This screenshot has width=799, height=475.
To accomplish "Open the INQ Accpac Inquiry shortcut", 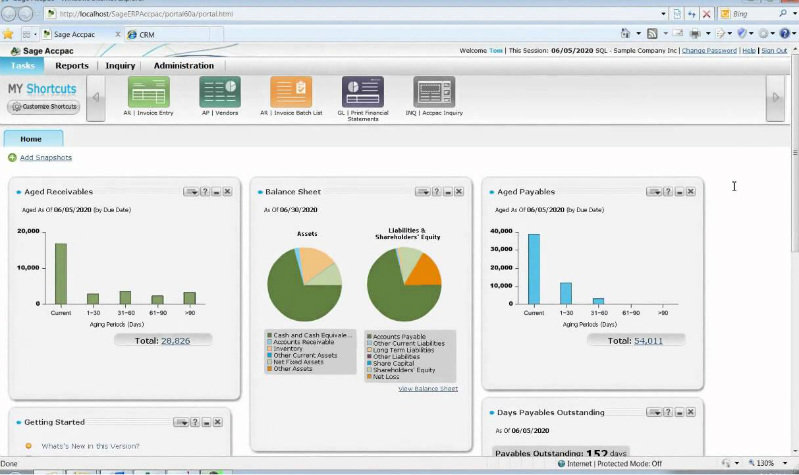I will pos(434,92).
